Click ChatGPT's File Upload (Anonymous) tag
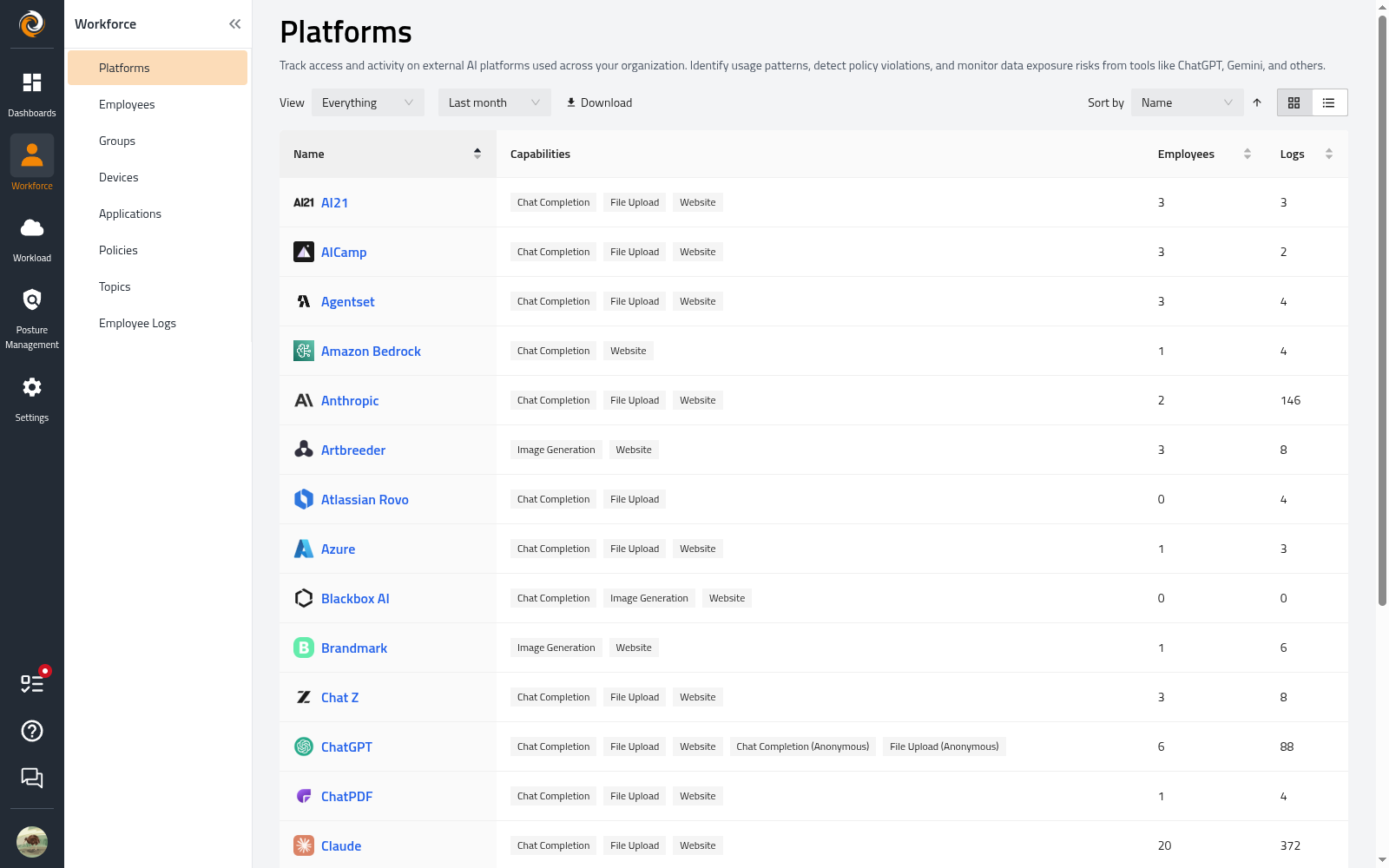1389x868 pixels. click(x=945, y=746)
